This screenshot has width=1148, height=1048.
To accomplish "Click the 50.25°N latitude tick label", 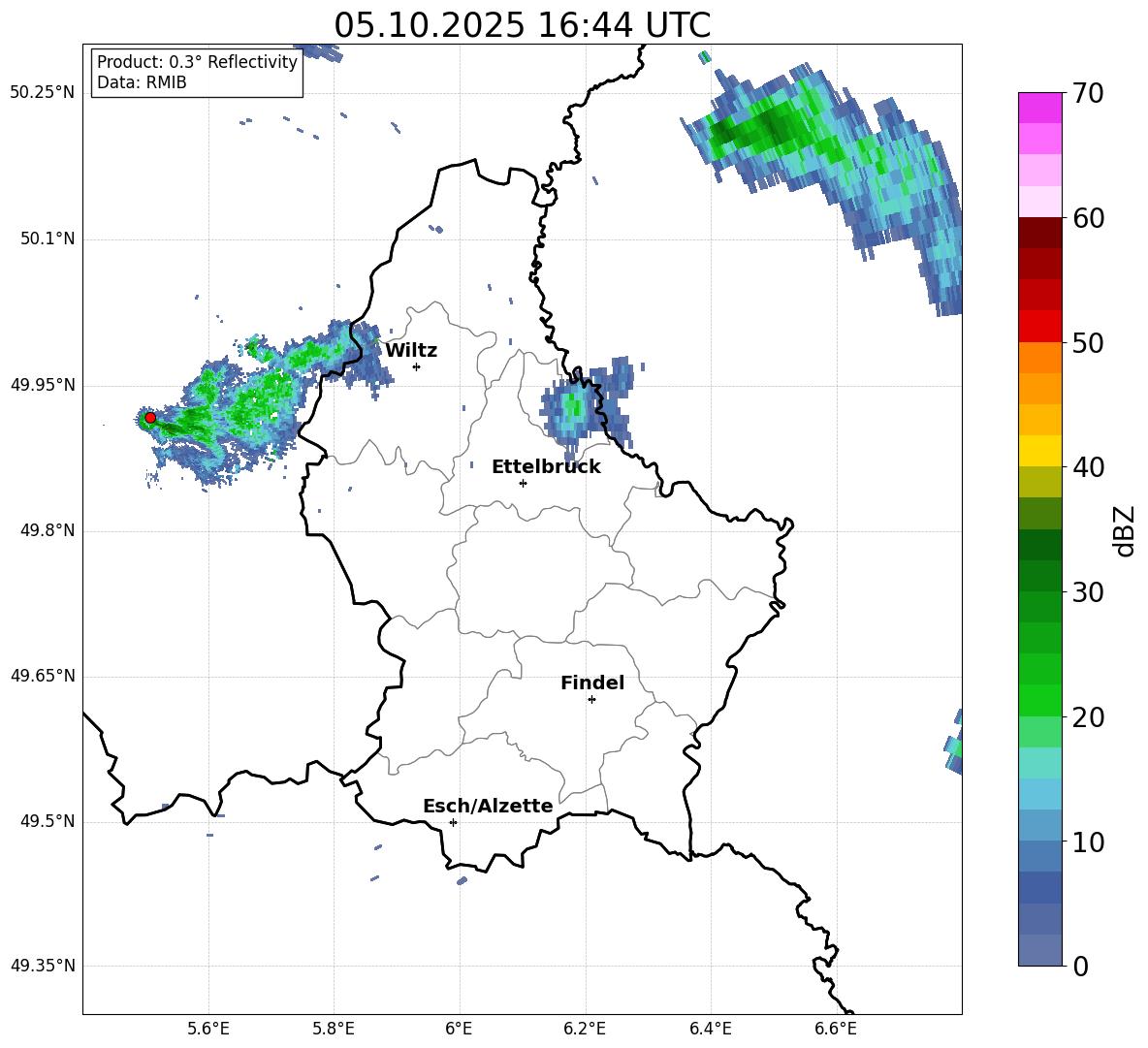I will click(x=43, y=93).
